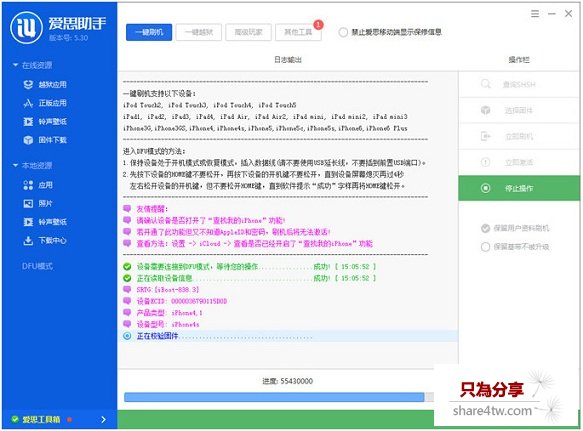
Task: Switch to the 一键越狱 tab
Action: pyautogui.click(x=199, y=32)
